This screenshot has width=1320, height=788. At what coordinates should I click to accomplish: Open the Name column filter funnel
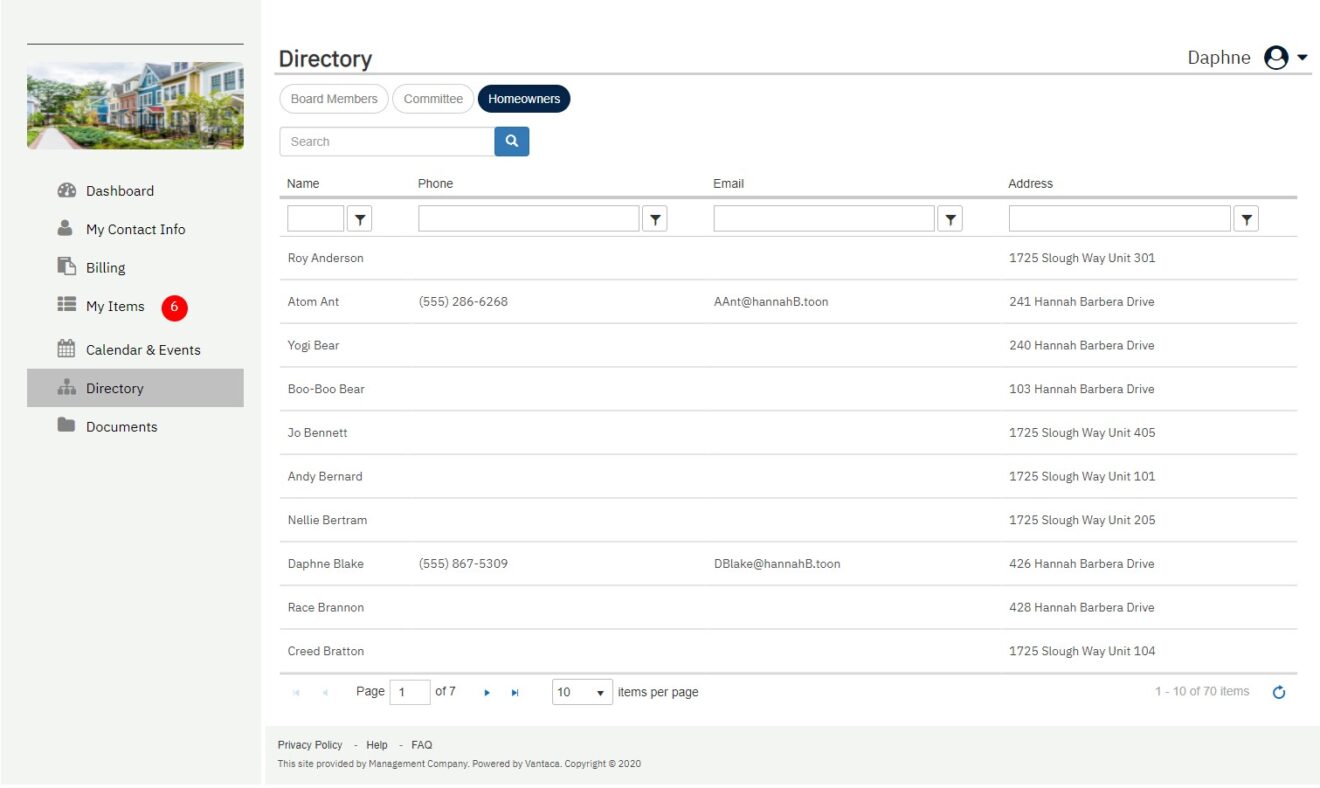coord(359,218)
